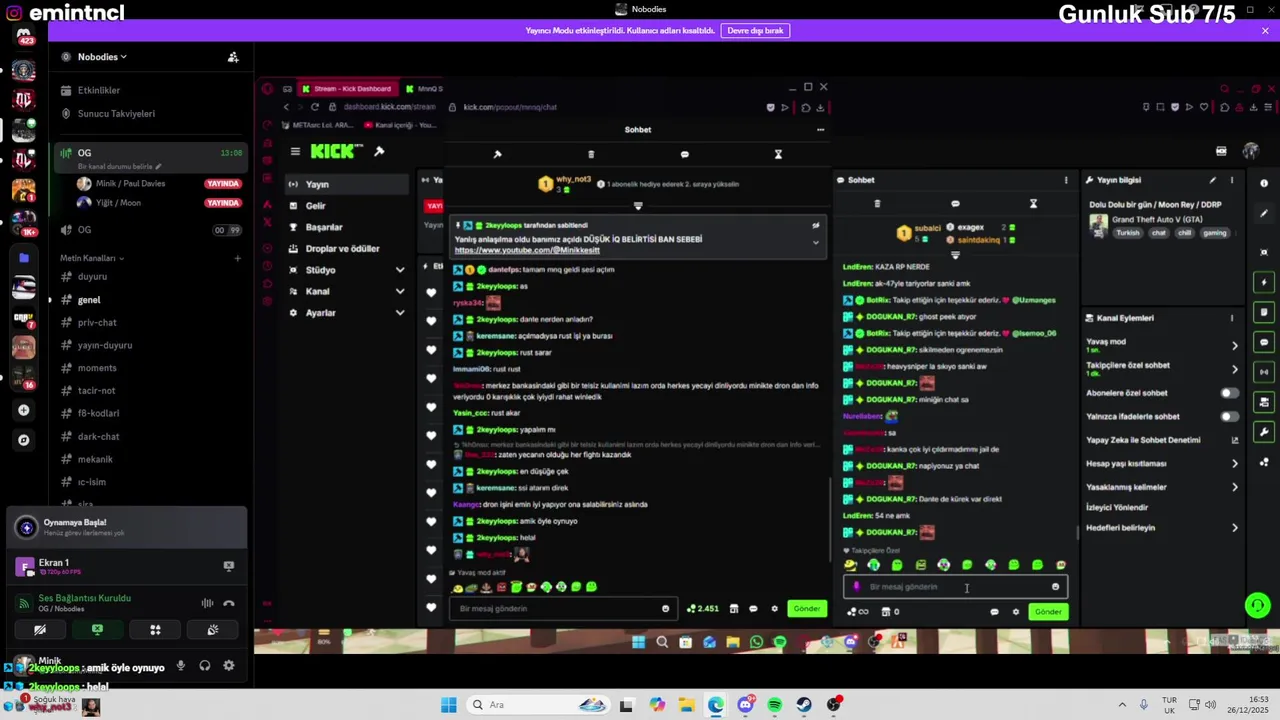Edit stream info with the Yayın bilgisi pencil

pos(1213,180)
